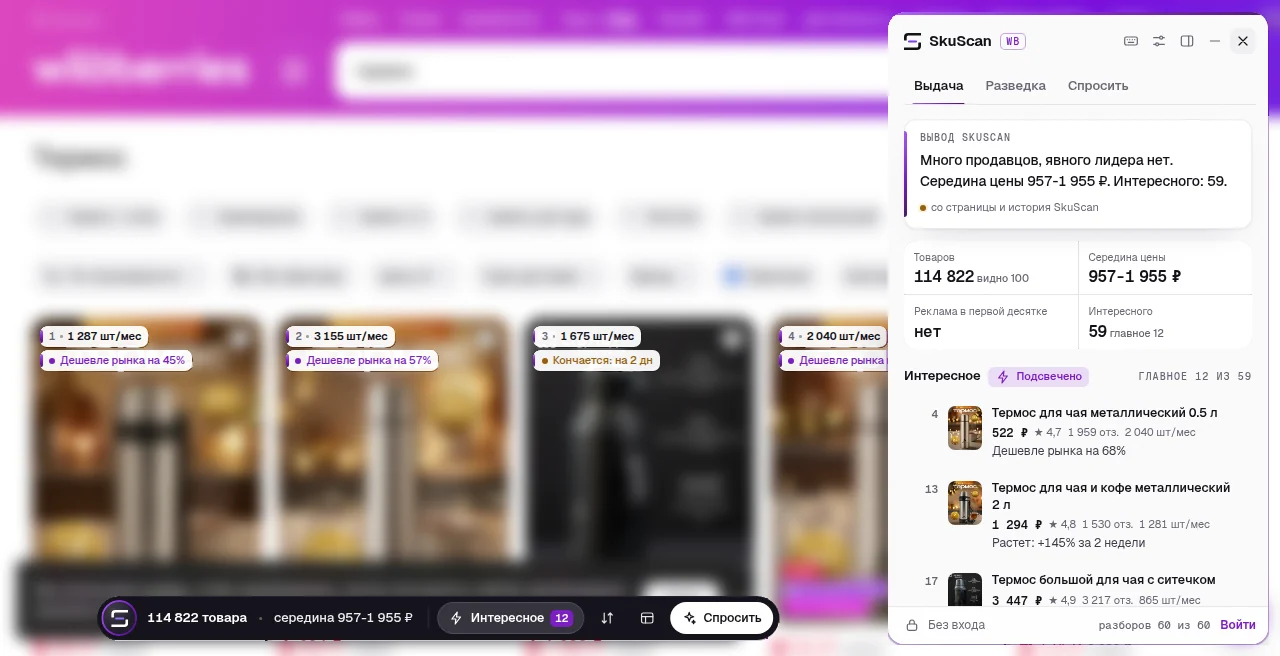The image size is (1280, 656).
Task: Open keyboard shortcuts in the SkuScan header
Action: (1131, 41)
